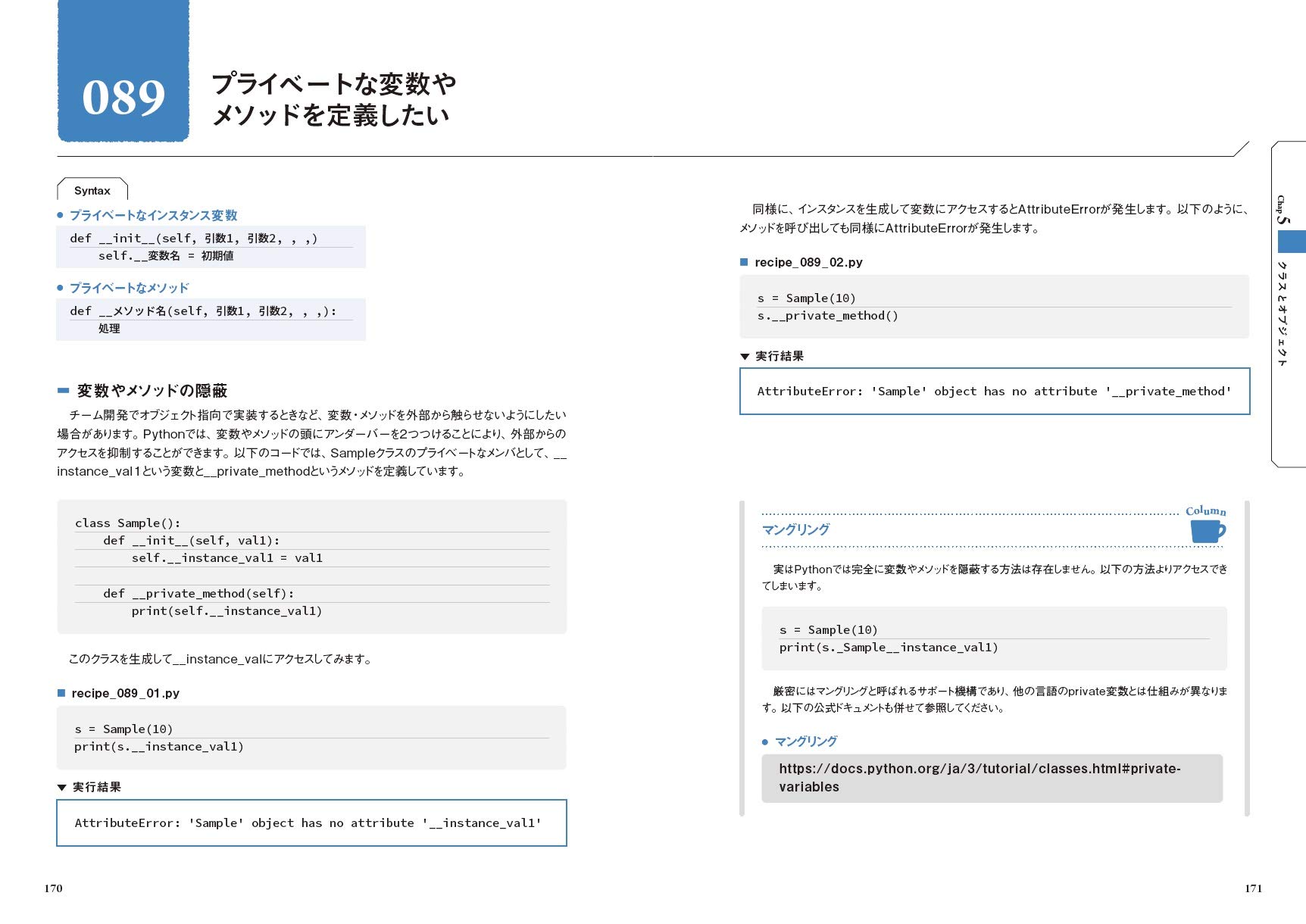1306x924 pixels.
Task: Click the syntax line 'def __メソッド名(self, 引数1...'
Action: point(203,311)
